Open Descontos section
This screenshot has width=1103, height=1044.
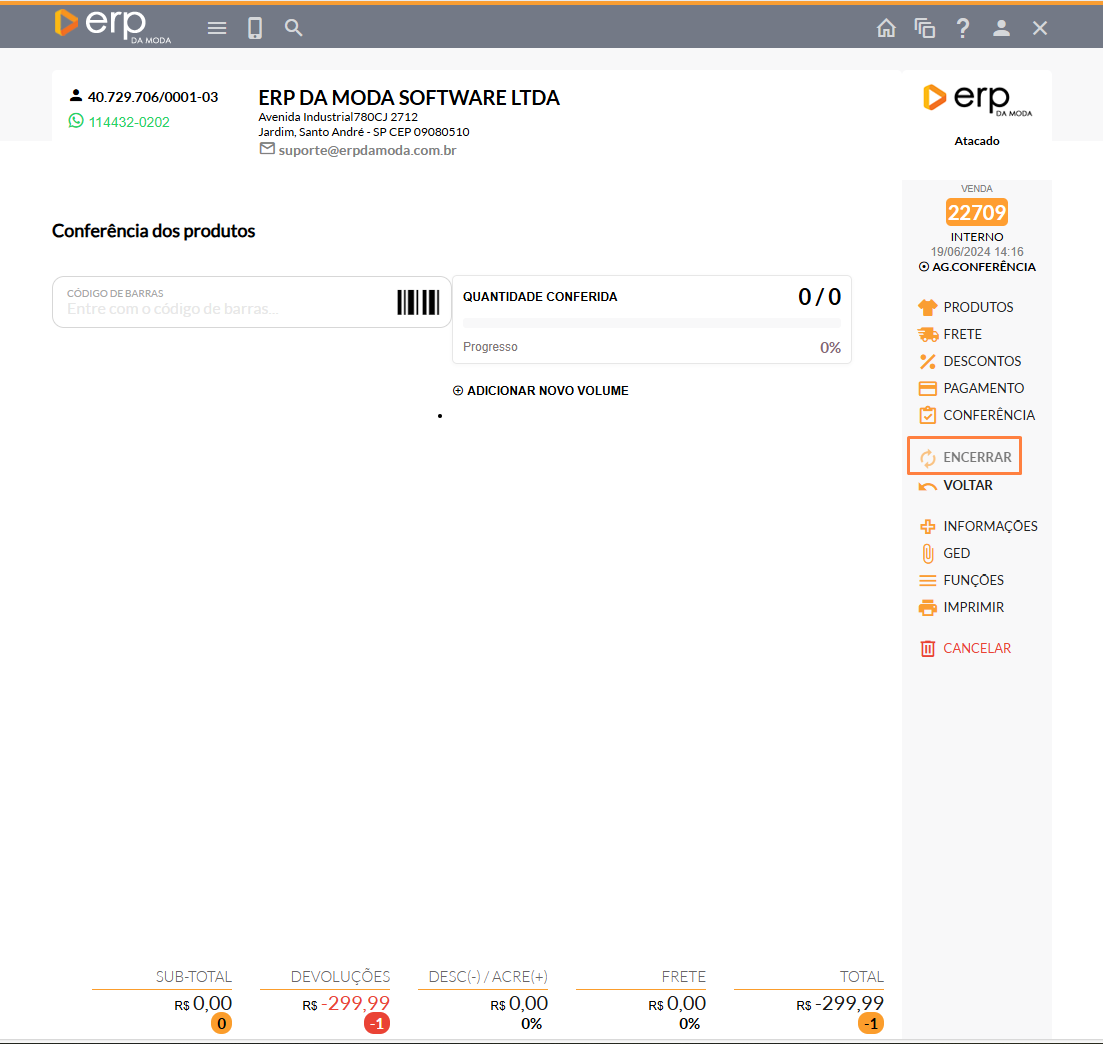[x=981, y=361]
